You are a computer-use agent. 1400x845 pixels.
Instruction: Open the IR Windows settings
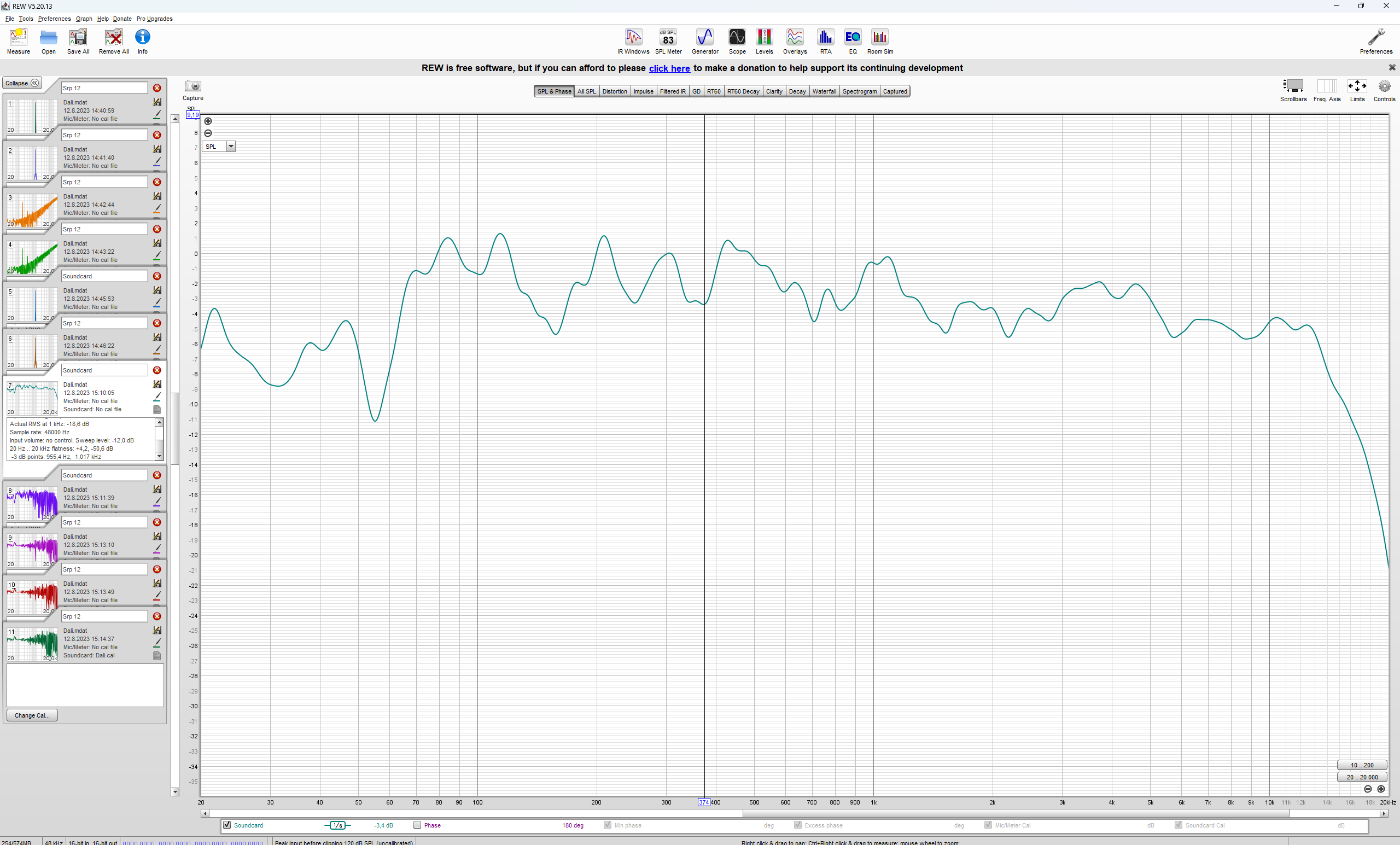633,41
